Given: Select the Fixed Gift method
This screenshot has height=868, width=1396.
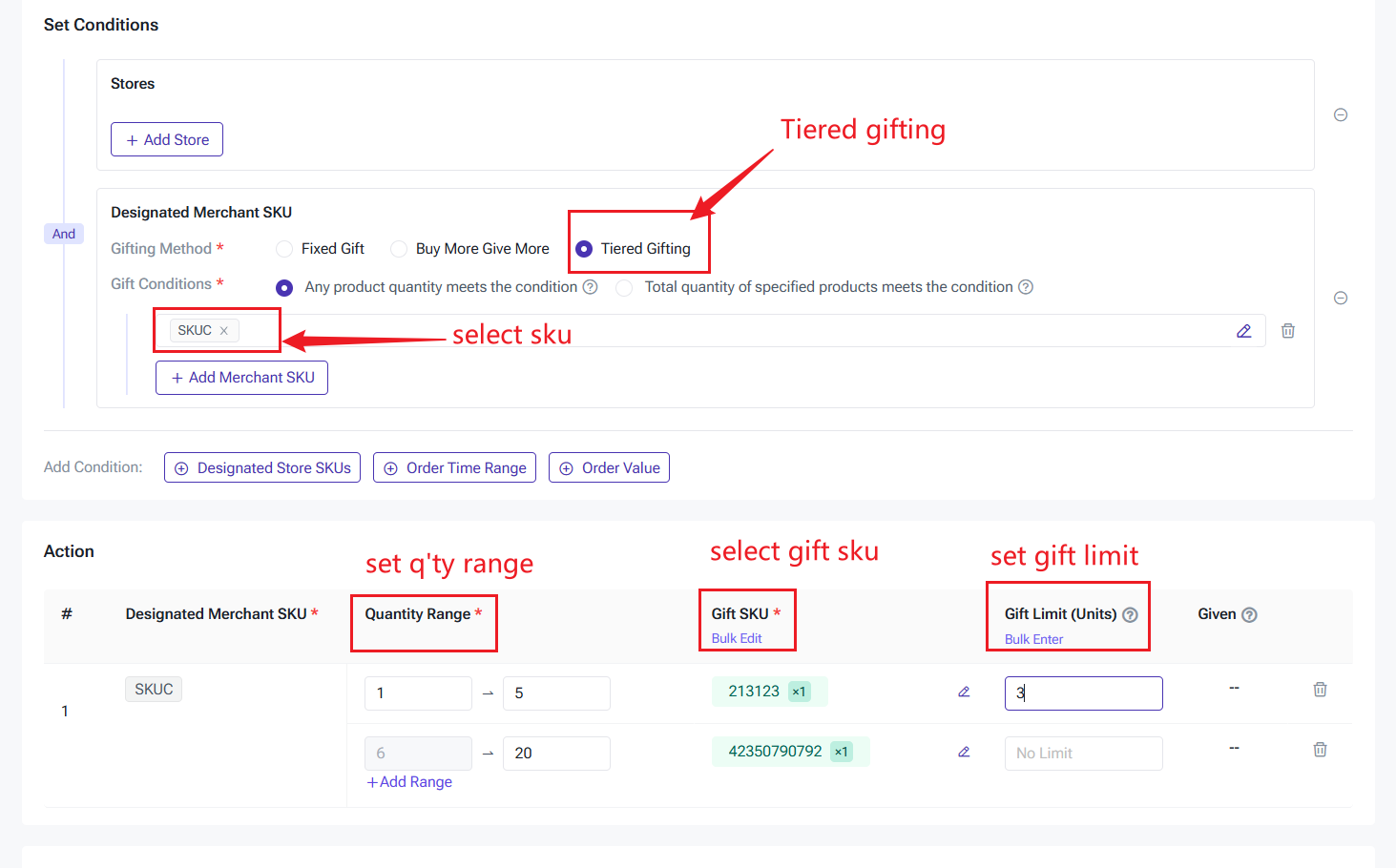Looking at the screenshot, I should point(284,249).
